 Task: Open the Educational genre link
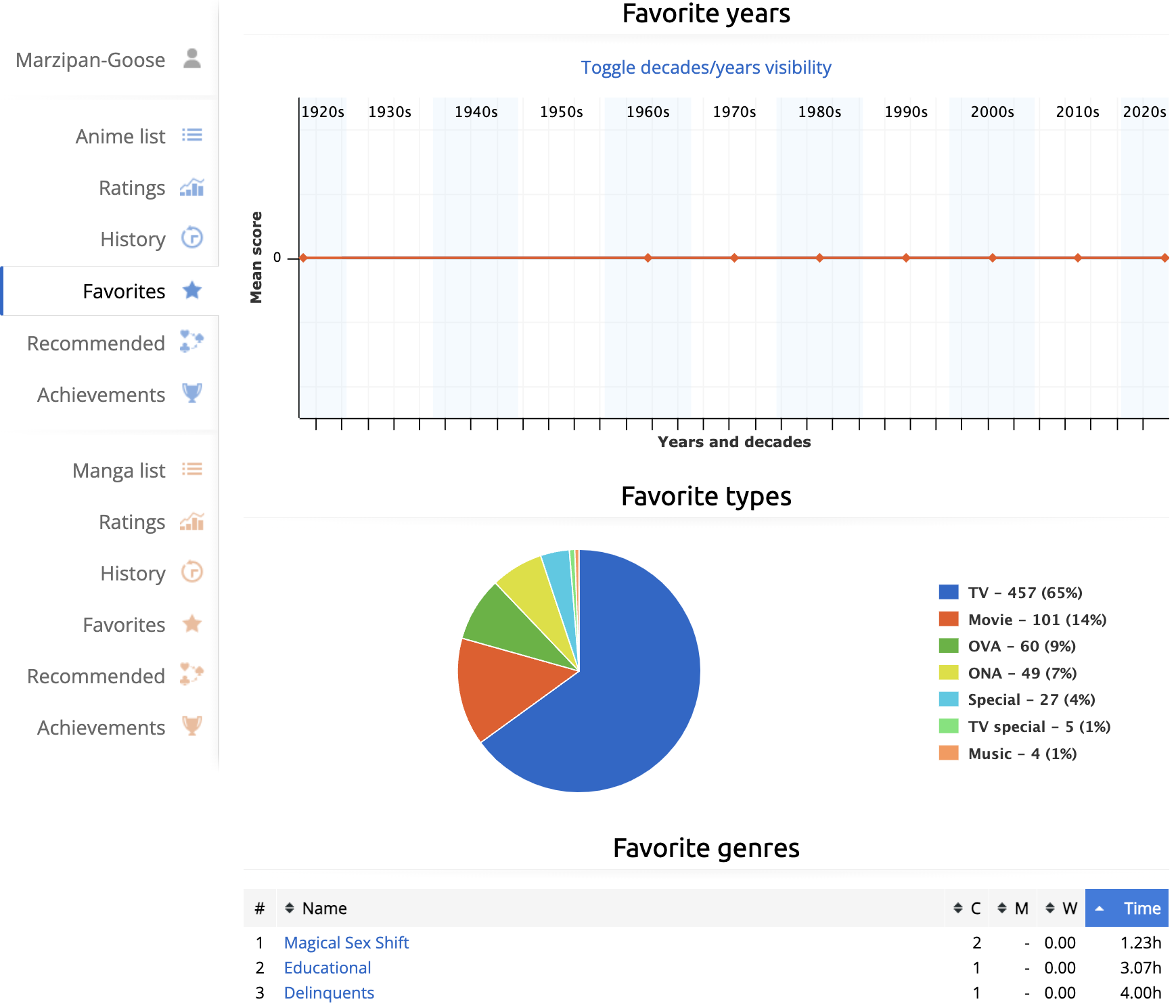click(x=327, y=967)
